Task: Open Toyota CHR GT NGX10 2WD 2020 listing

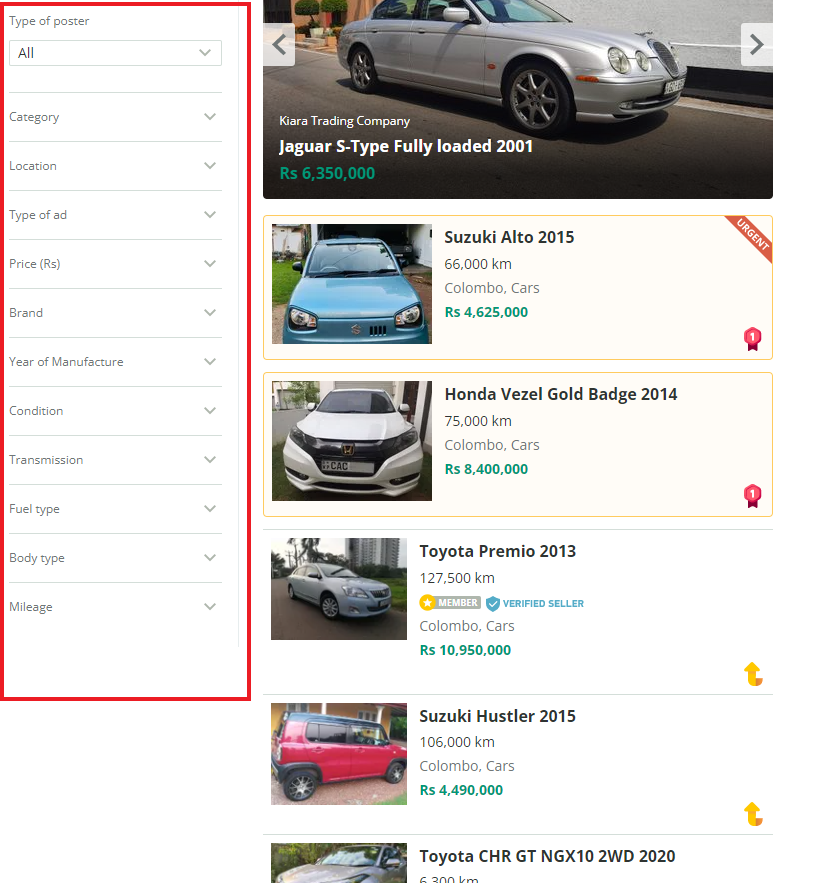Action: point(547,857)
